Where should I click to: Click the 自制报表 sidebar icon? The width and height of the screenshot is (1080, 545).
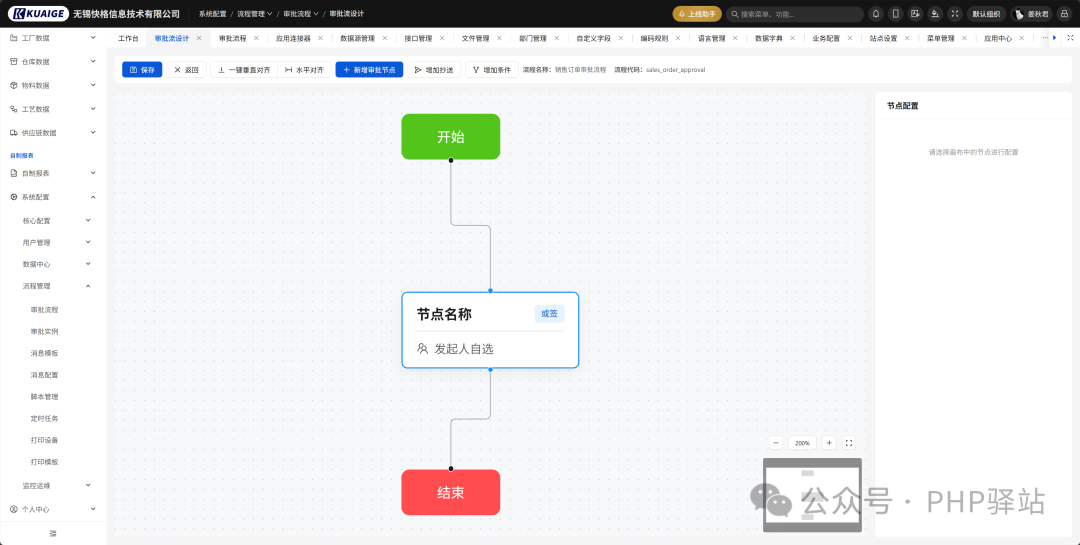coord(14,173)
